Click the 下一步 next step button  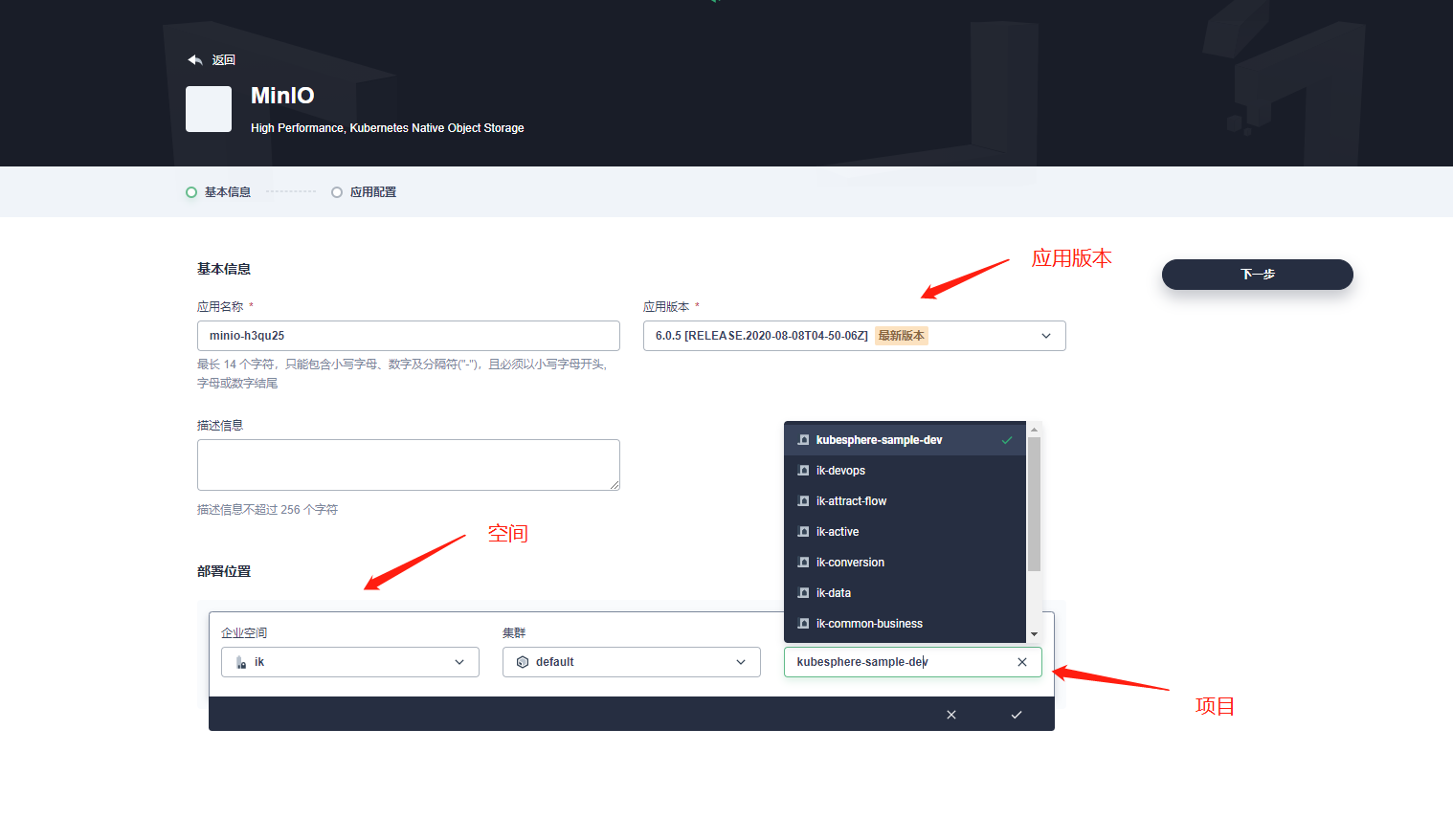pyautogui.click(x=1257, y=275)
